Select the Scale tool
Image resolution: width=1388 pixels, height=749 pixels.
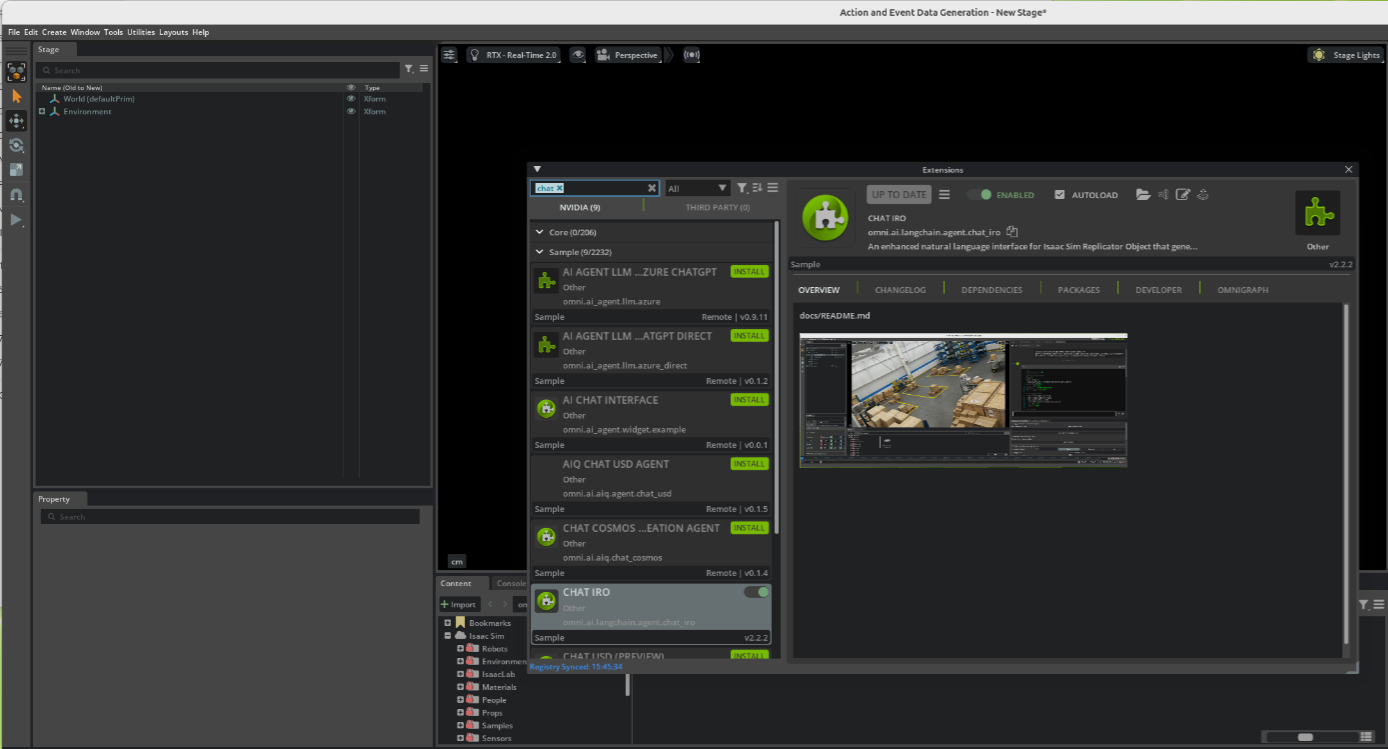pyautogui.click(x=15, y=170)
